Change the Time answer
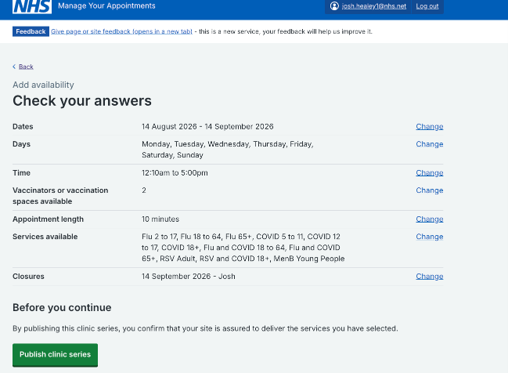The width and height of the screenshot is (508, 373). coord(429,173)
